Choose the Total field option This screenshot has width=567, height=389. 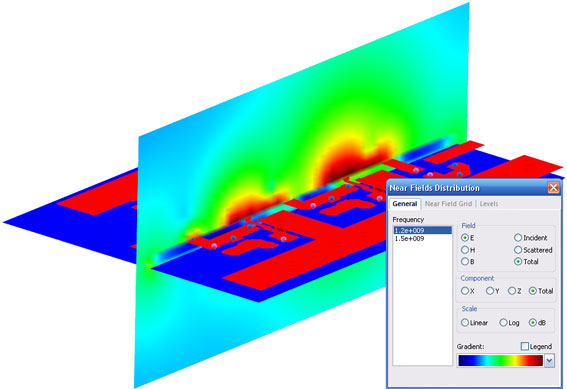click(526, 261)
